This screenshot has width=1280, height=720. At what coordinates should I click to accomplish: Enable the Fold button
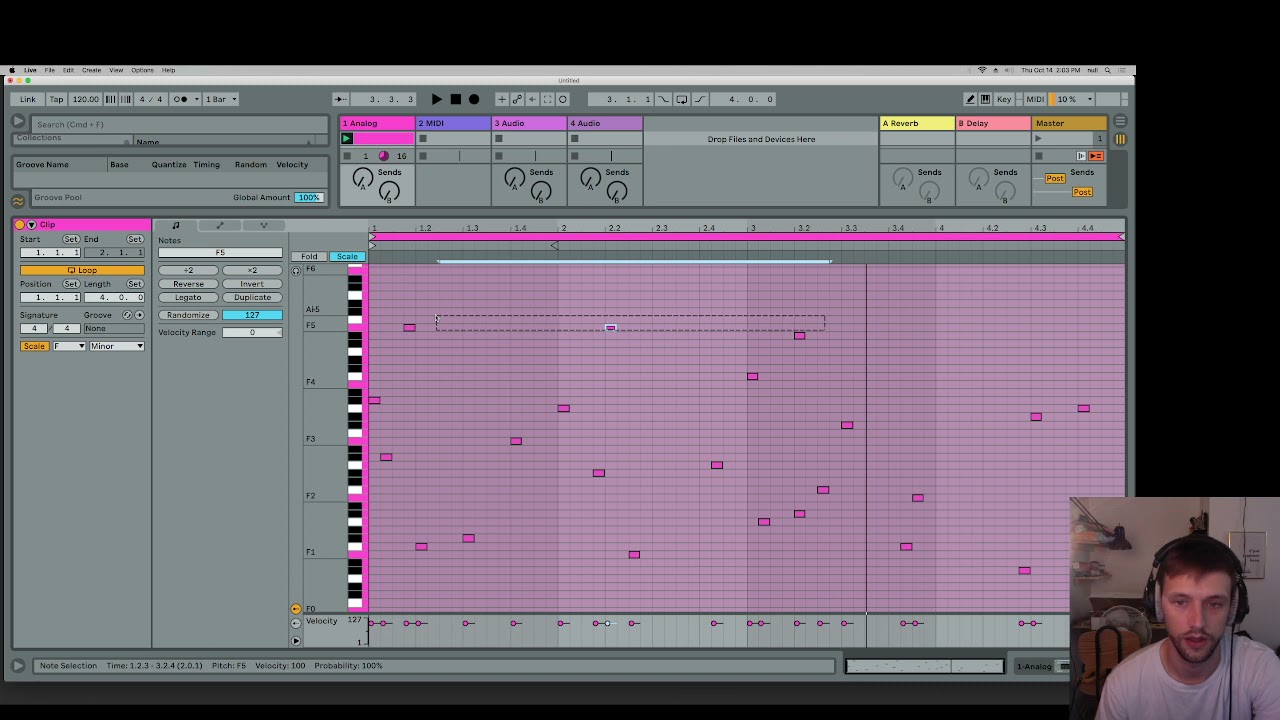click(309, 257)
